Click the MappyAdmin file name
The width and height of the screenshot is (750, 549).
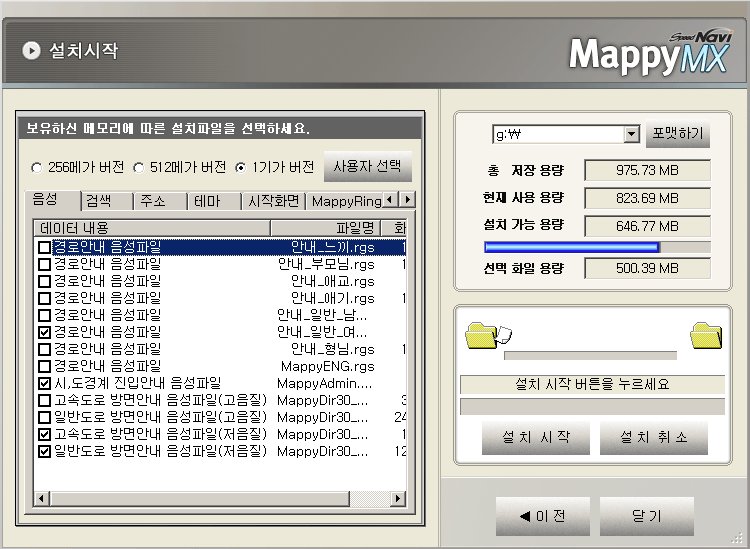click(324, 384)
